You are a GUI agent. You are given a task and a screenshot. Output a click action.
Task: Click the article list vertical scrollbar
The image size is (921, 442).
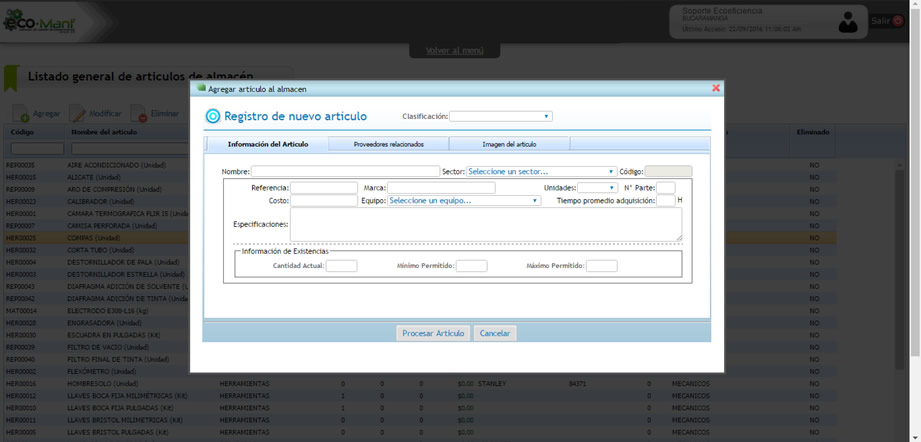click(899, 270)
